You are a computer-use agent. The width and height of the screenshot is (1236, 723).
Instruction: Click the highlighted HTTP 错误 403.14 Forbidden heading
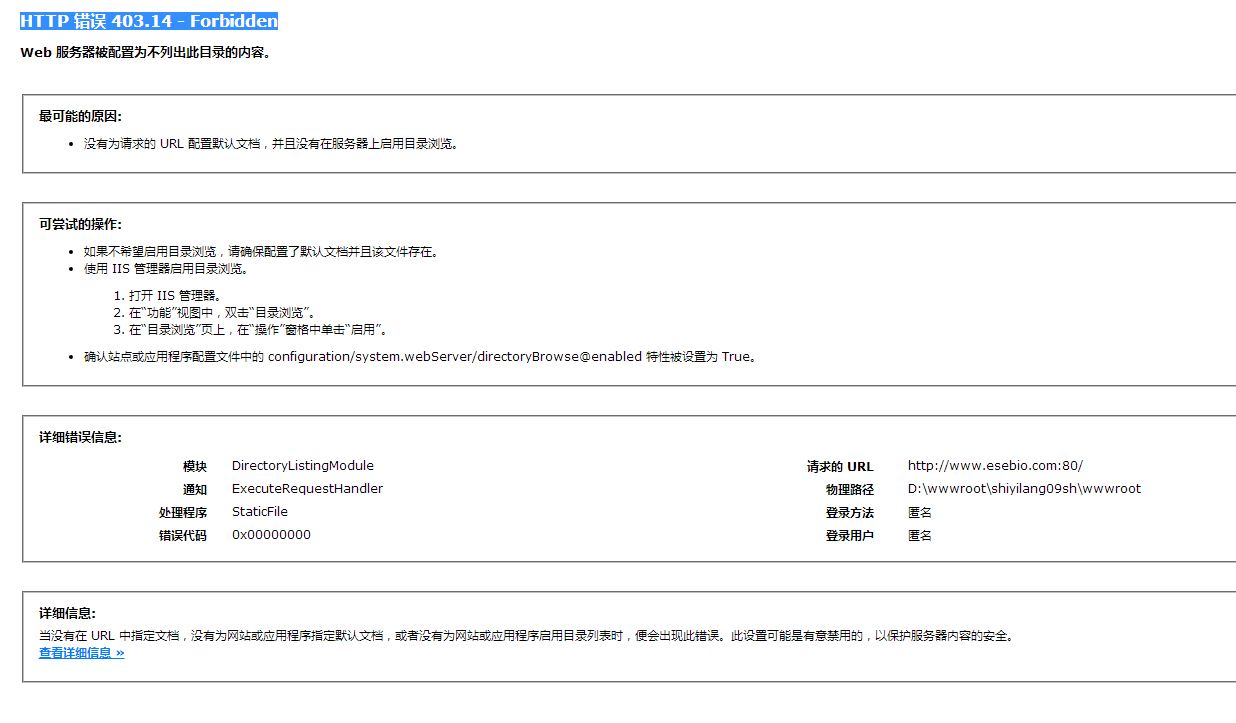point(149,21)
